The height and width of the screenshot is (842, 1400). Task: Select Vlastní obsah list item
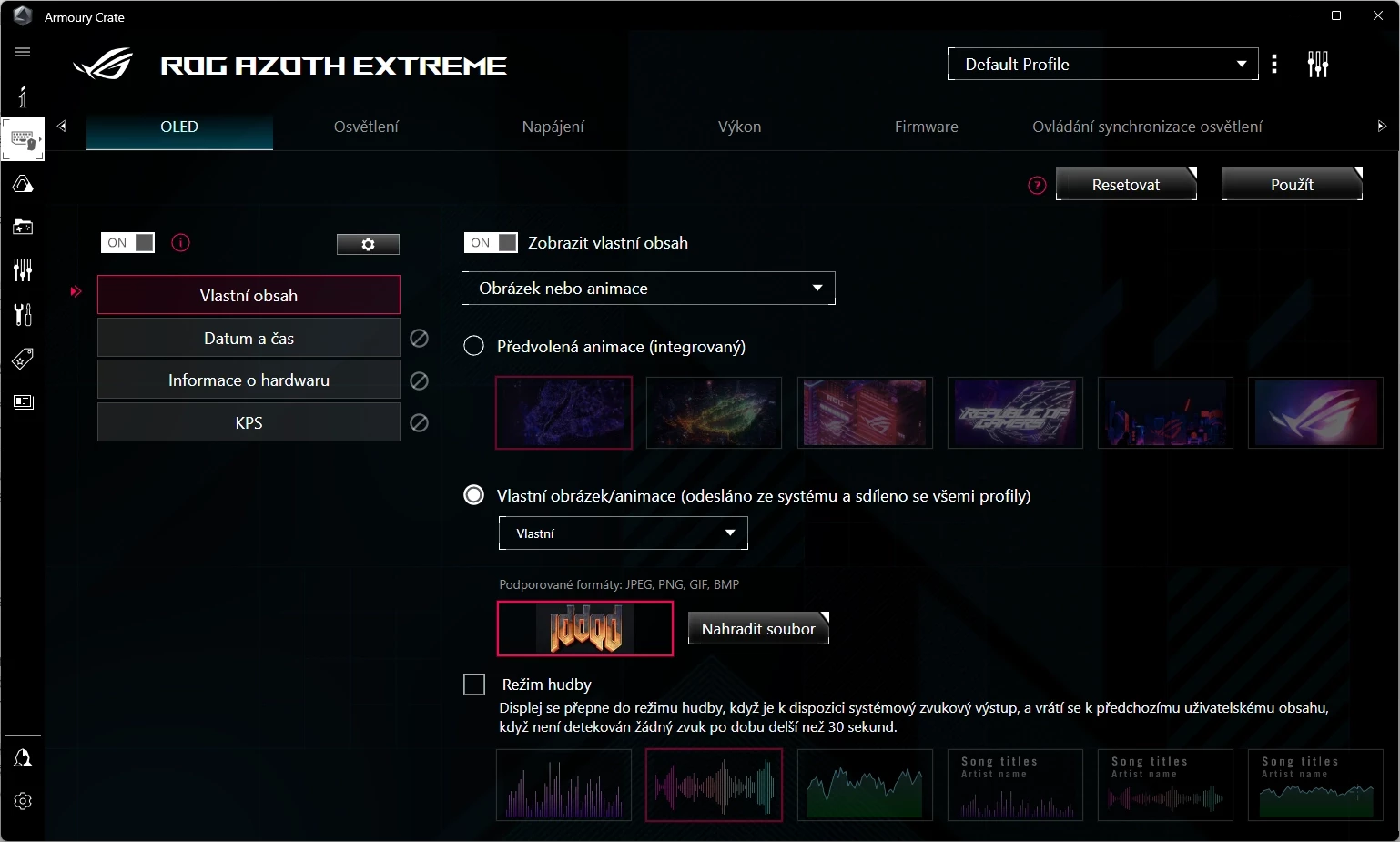click(249, 295)
